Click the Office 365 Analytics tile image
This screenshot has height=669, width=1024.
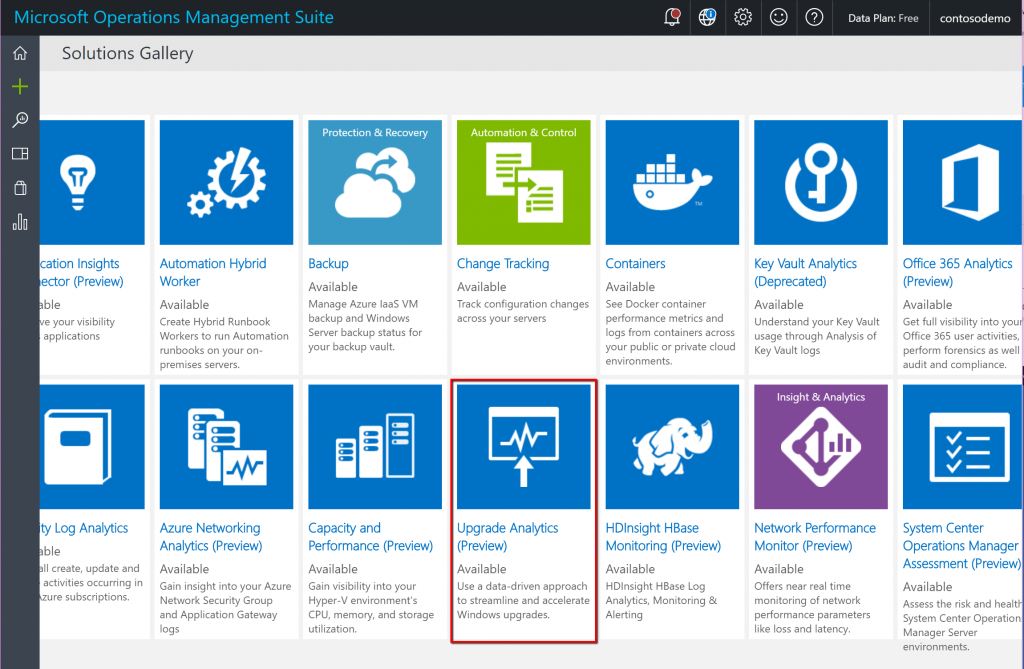tap(962, 182)
